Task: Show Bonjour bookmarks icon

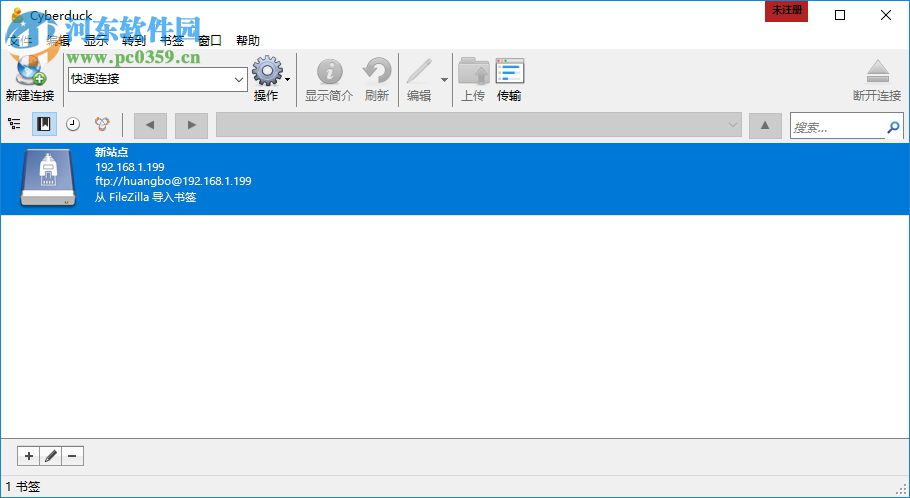Action: click(102, 124)
